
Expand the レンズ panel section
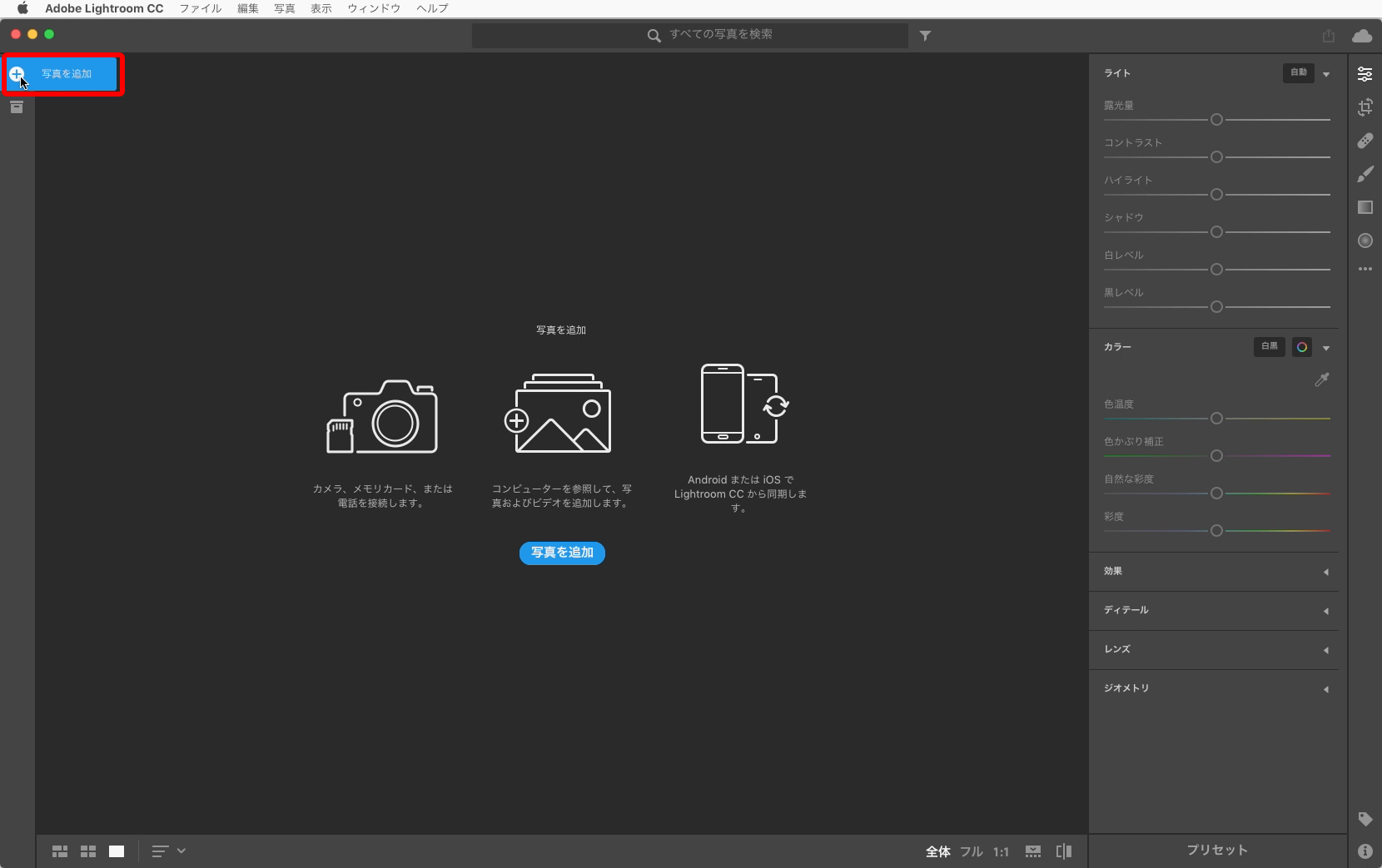1326,650
